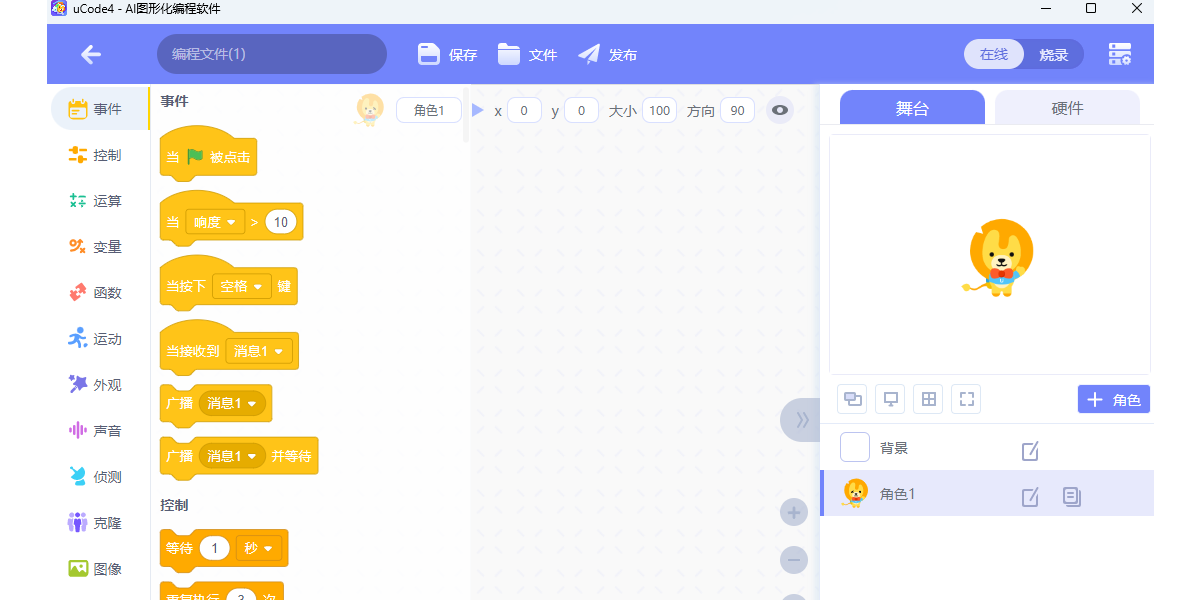Select the 运动 motion category
This screenshot has height=600, width=1200.
pyautogui.click(x=100, y=339)
